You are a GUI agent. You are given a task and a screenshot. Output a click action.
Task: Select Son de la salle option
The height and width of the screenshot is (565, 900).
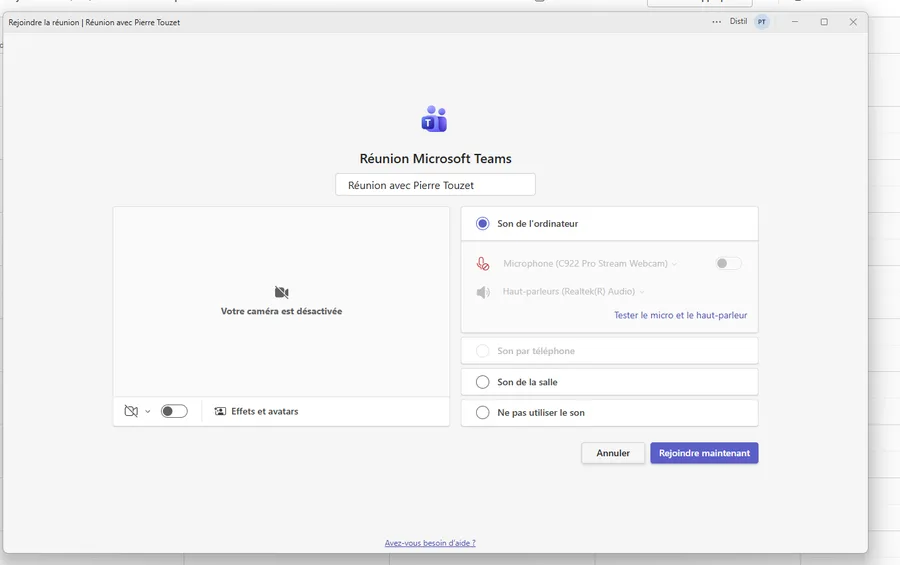[x=609, y=382]
